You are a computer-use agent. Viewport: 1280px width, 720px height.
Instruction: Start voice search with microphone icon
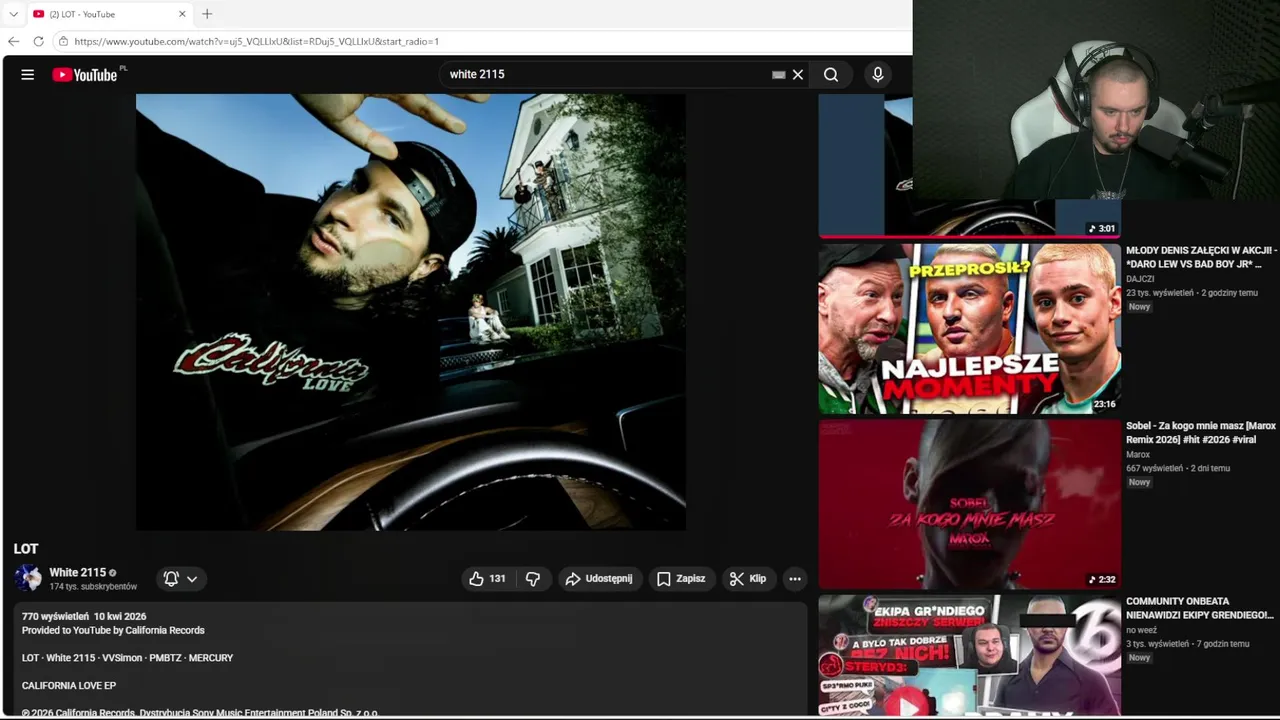878,74
